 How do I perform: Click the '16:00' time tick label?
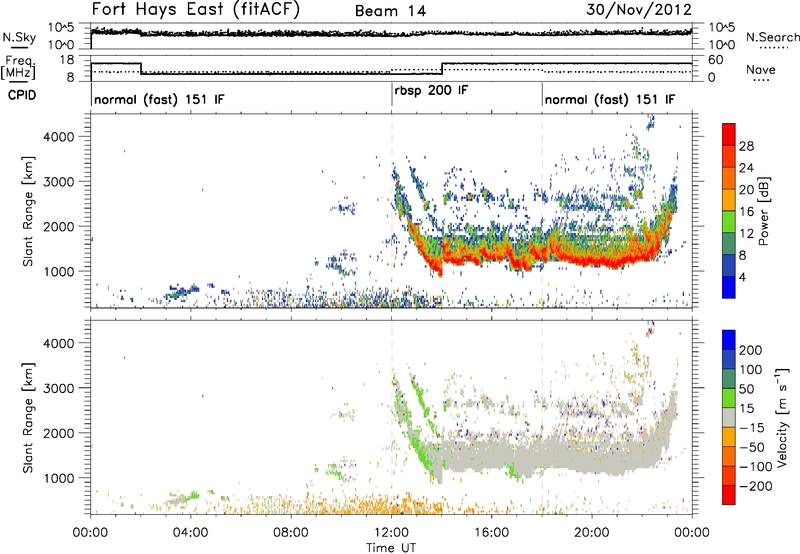[491, 533]
